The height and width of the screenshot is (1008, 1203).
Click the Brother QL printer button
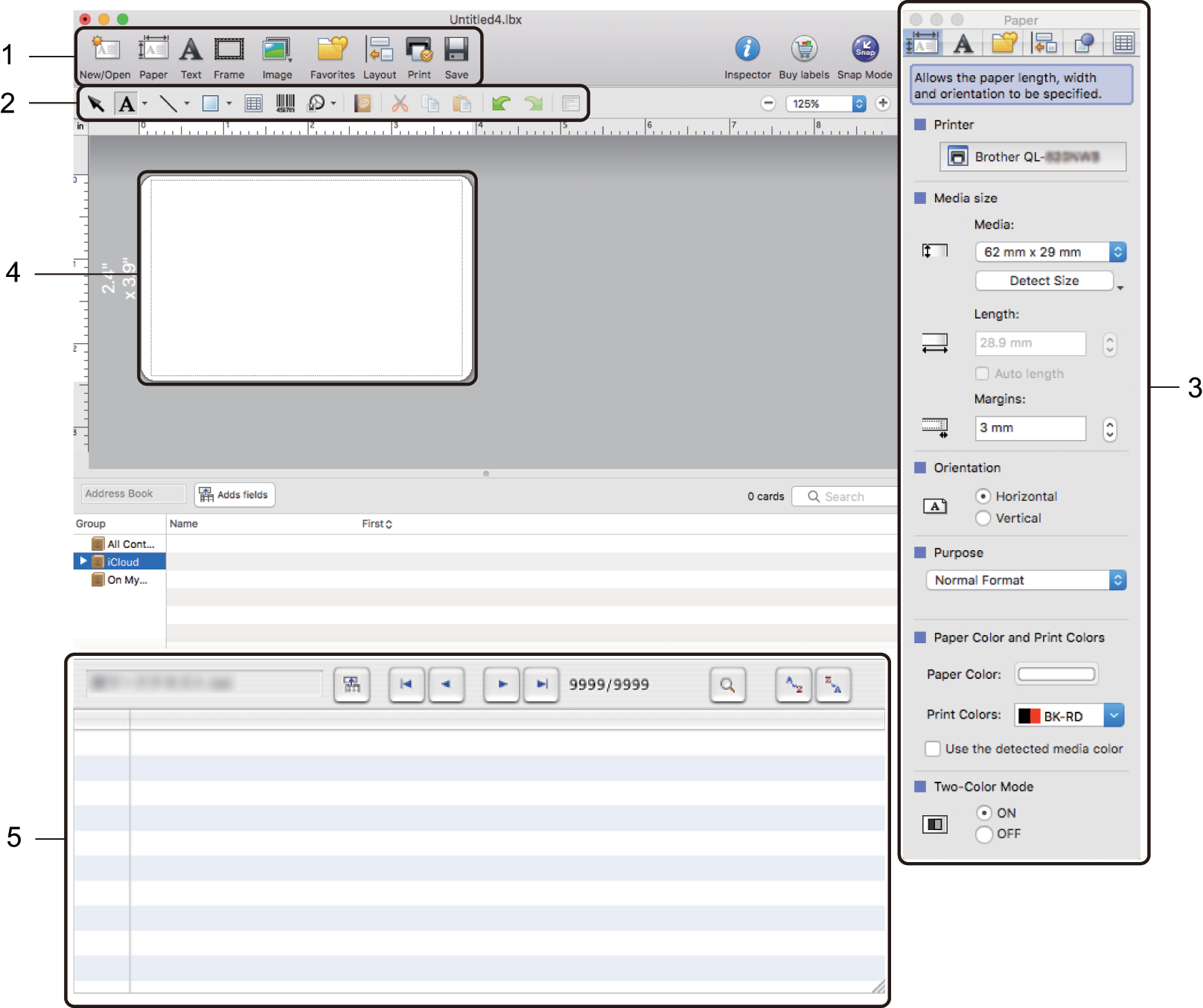1033,156
